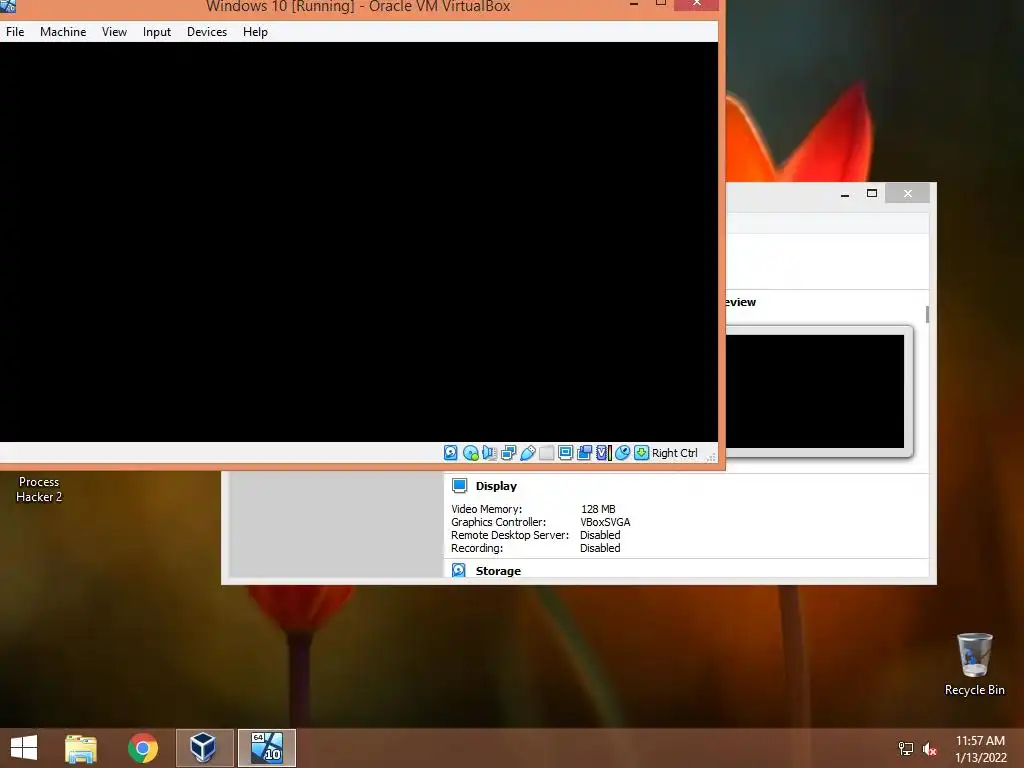Click the optical disk status icon
The image size is (1024, 768).
470,453
